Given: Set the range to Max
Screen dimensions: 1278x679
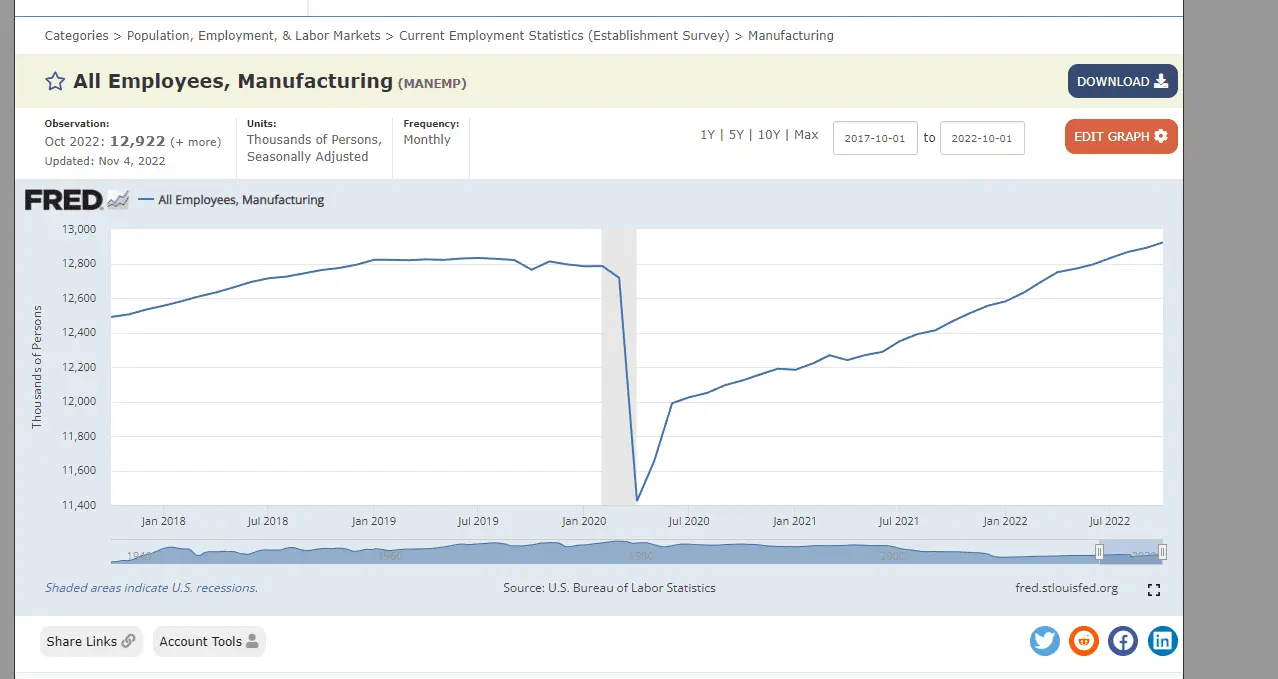Looking at the screenshot, I should click(x=806, y=135).
